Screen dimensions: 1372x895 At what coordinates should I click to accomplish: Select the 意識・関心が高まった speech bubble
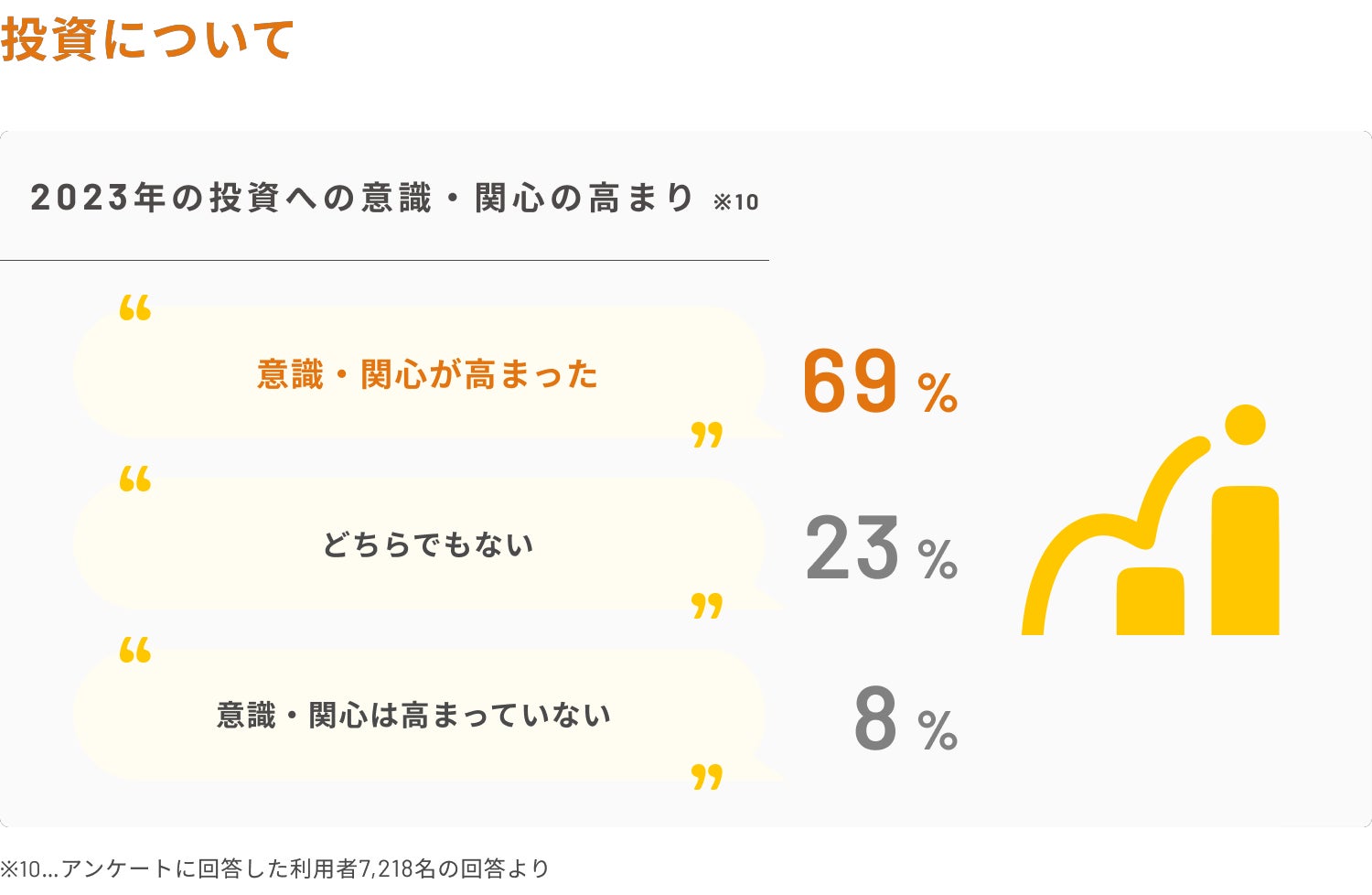[x=421, y=373]
